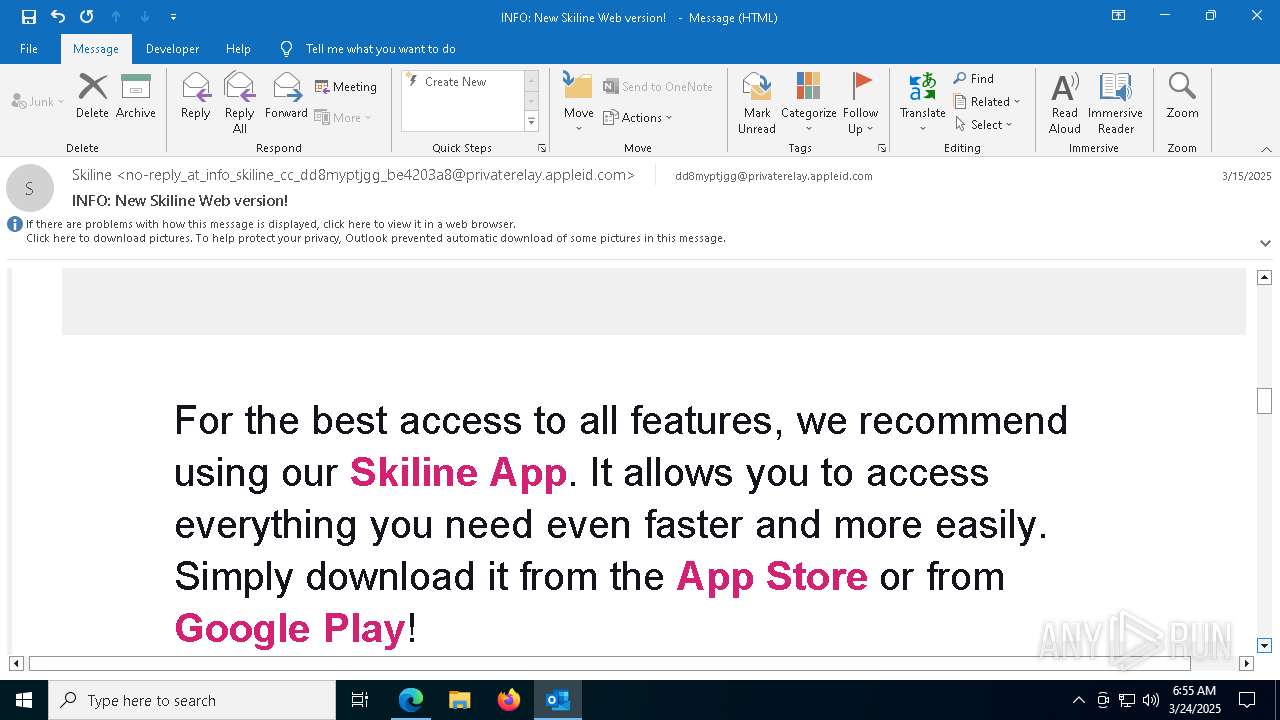
Task: Open the Related dropdown
Action: coord(987,101)
